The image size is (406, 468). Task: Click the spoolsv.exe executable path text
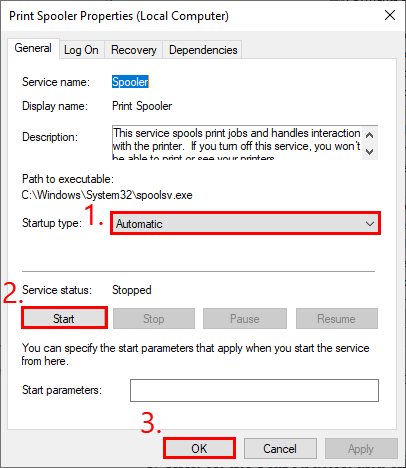[107, 195]
